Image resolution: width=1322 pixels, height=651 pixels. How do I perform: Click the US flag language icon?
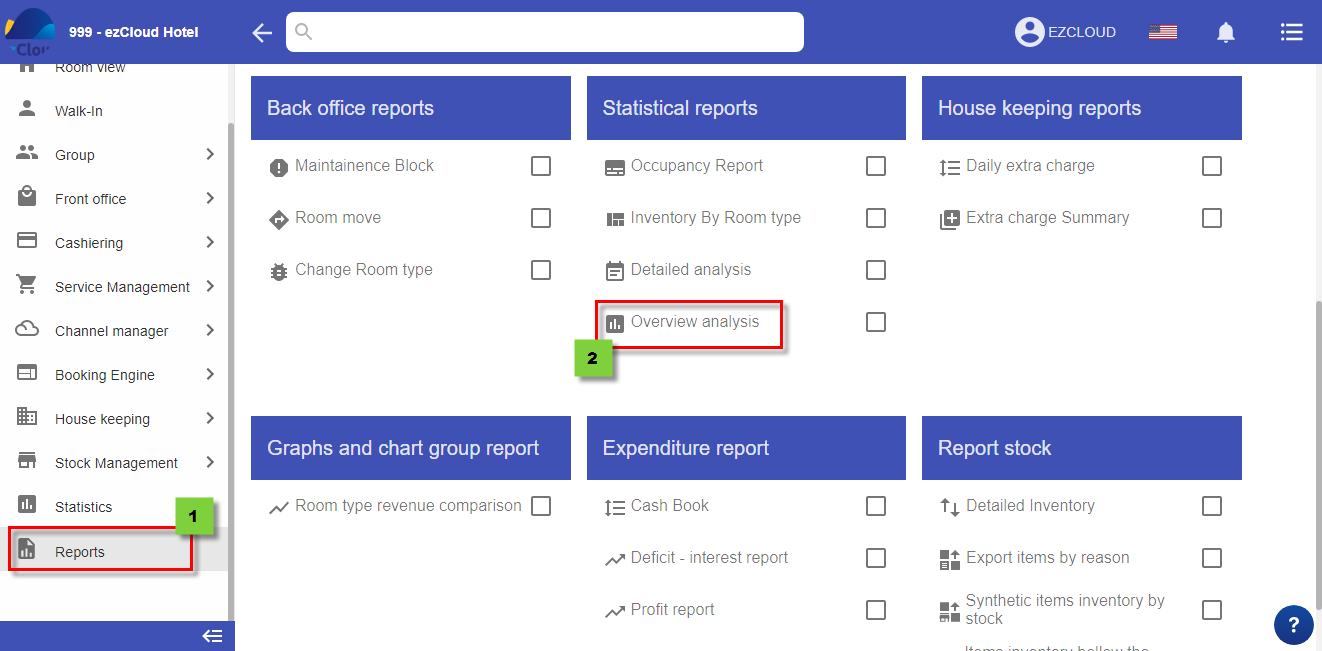(x=1162, y=32)
